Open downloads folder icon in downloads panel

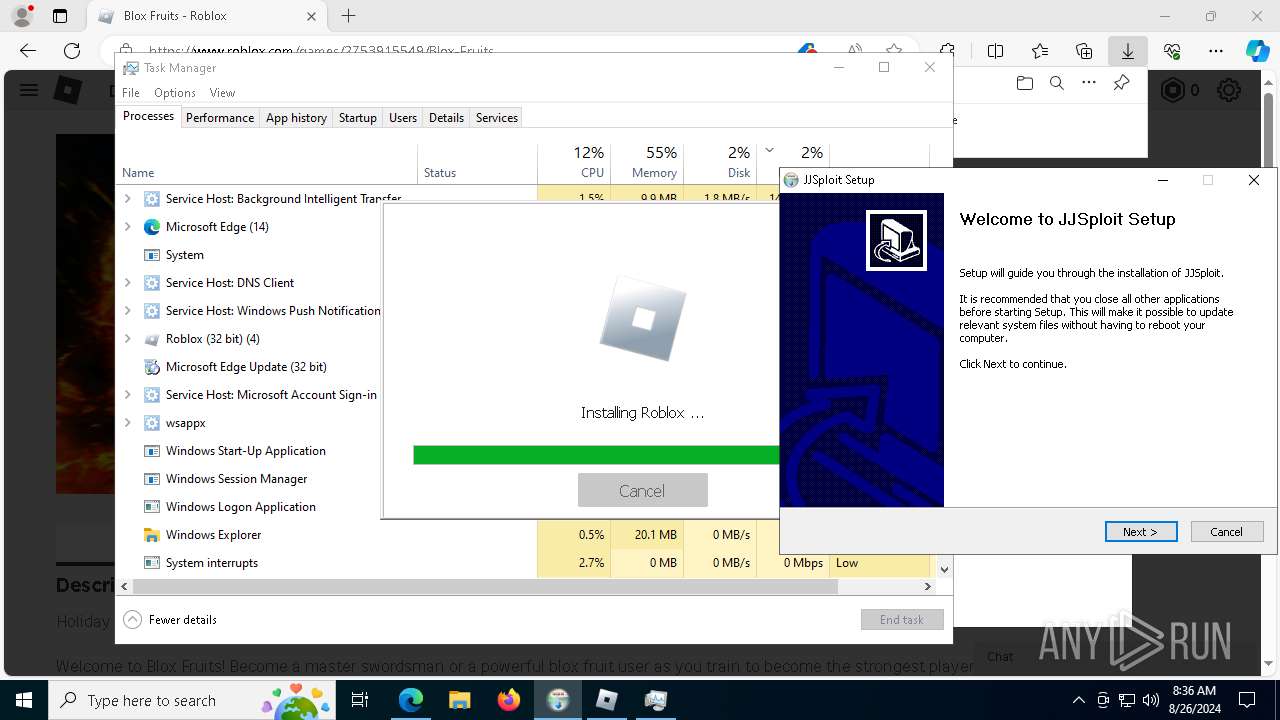click(x=1024, y=84)
